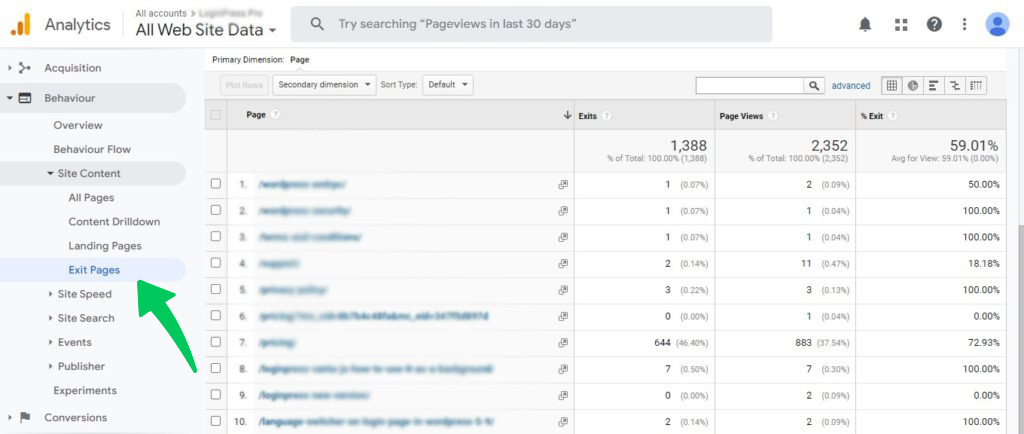Click table search magnifier button
This screenshot has width=1024, height=434.
[x=814, y=85]
